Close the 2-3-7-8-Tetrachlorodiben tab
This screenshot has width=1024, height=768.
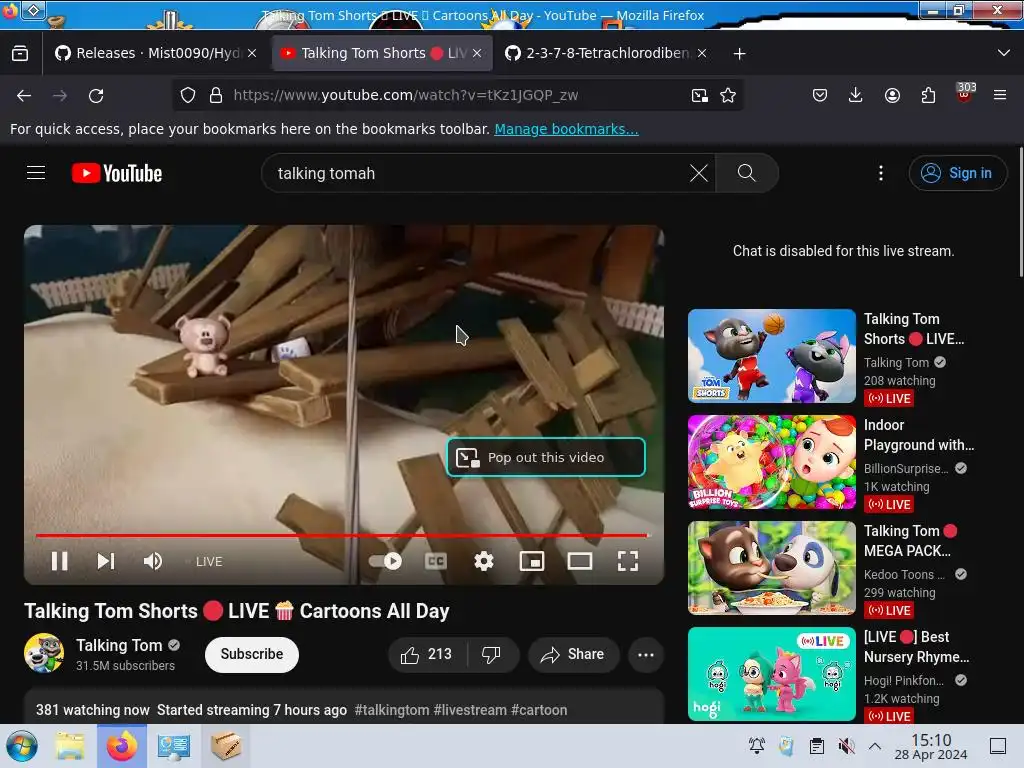(x=702, y=53)
